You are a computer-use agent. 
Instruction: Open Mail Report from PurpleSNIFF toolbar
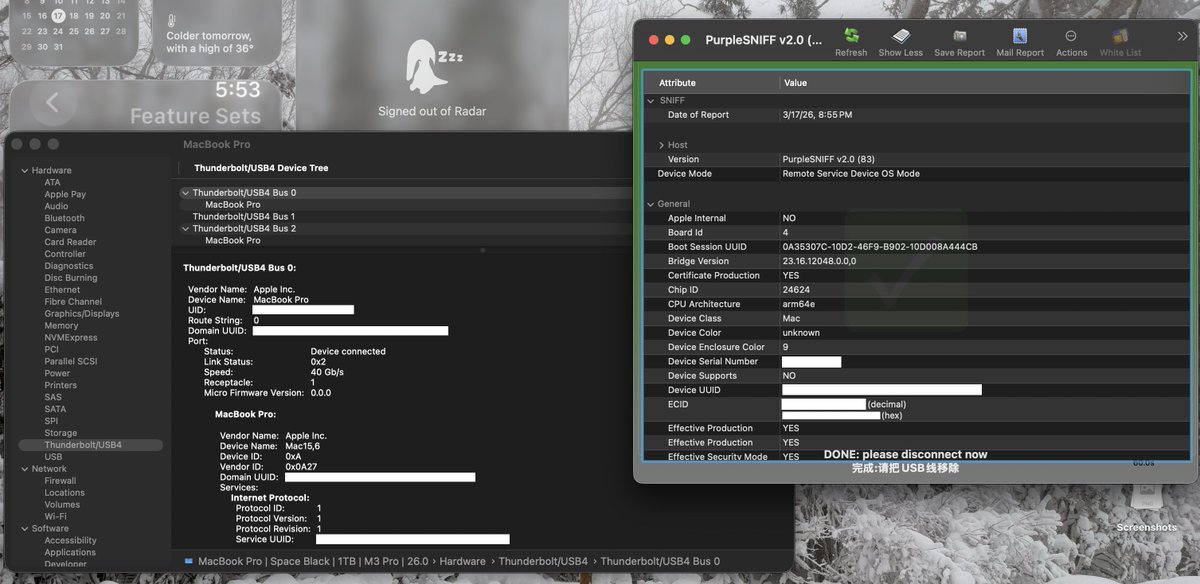[1020, 37]
